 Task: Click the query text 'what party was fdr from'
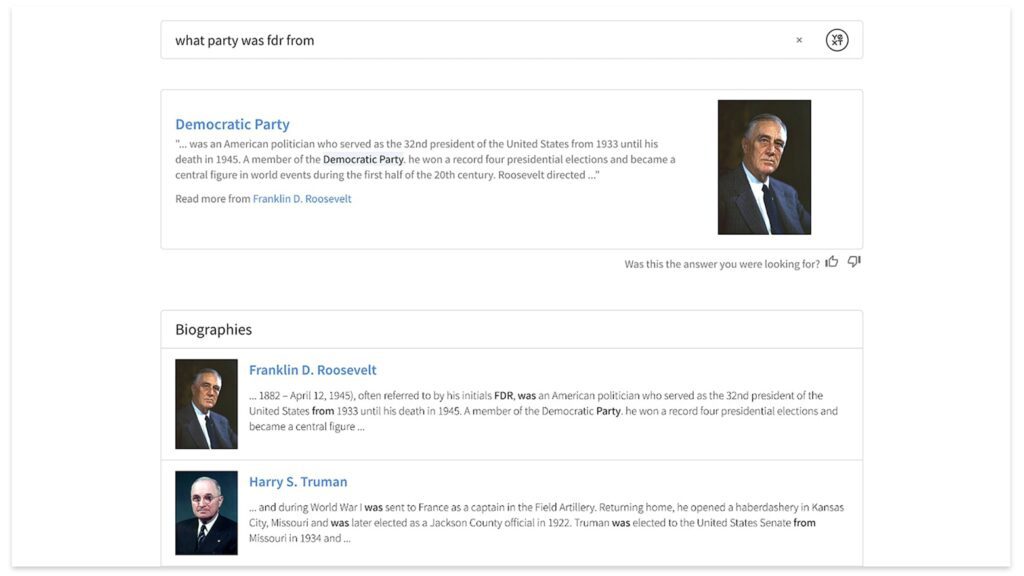[244, 41]
